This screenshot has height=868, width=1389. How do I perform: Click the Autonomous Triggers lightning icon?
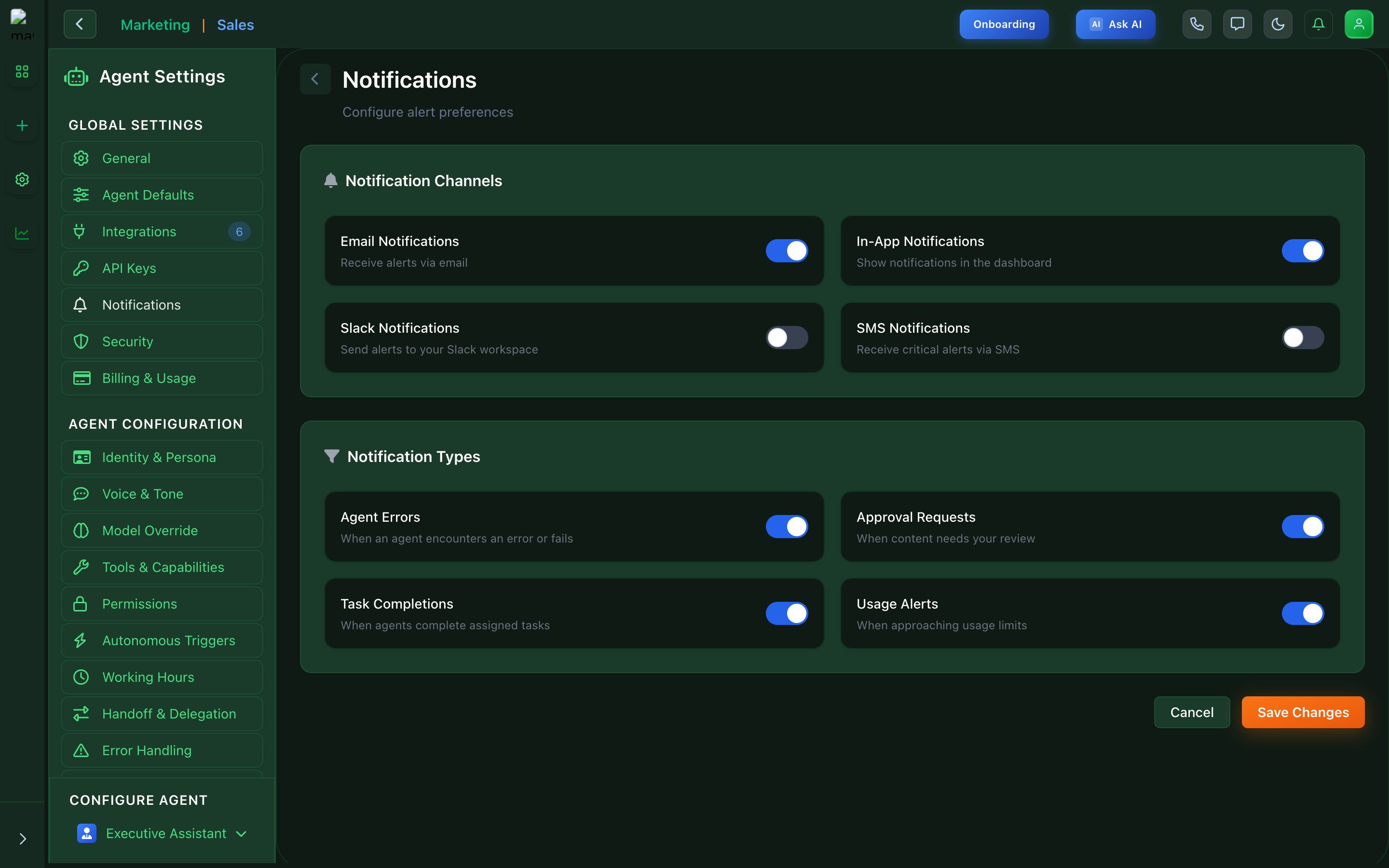click(x=81, y=641)
